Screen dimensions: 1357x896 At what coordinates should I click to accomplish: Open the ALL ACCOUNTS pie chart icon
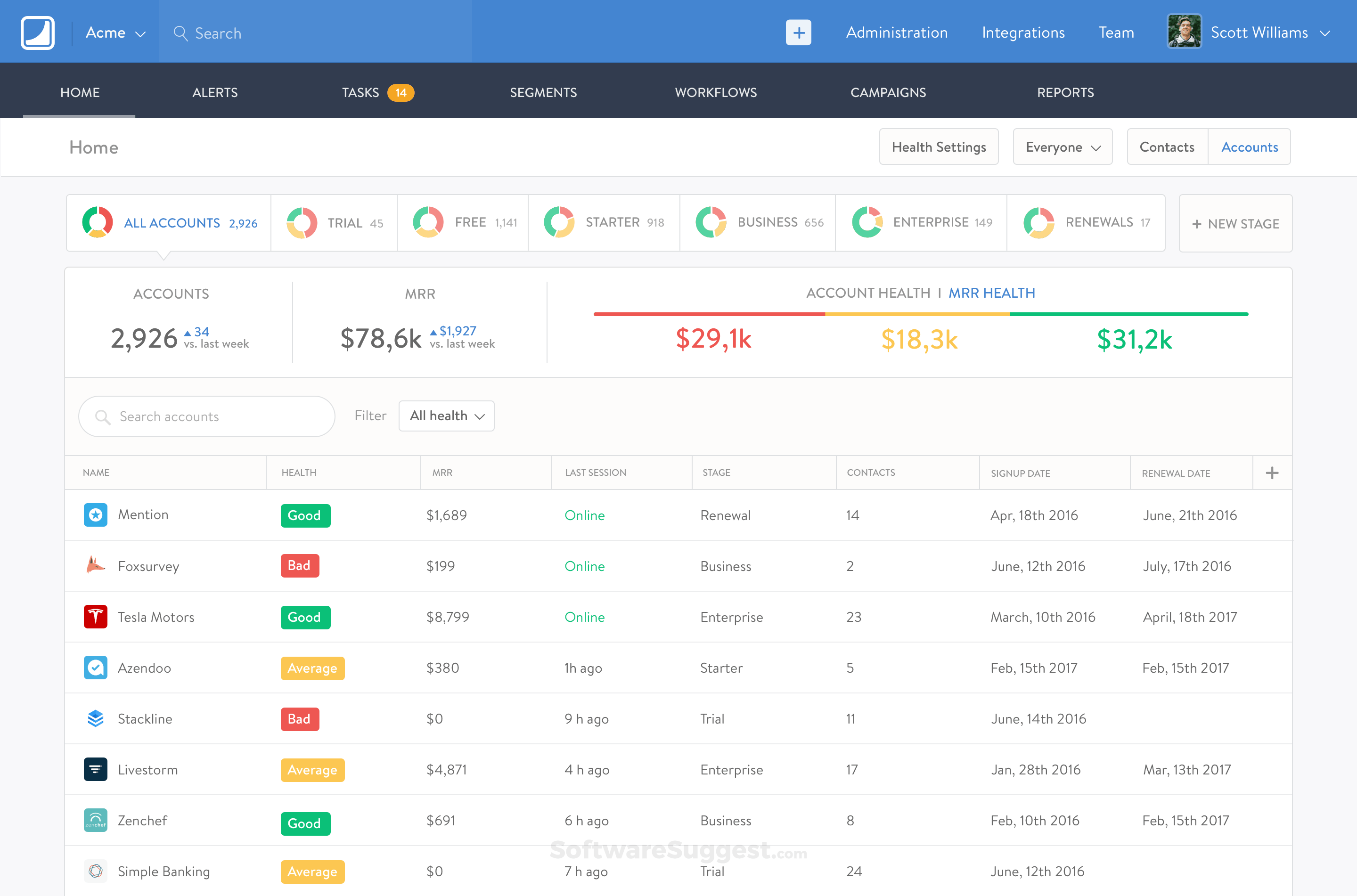[x=97, y=223]
